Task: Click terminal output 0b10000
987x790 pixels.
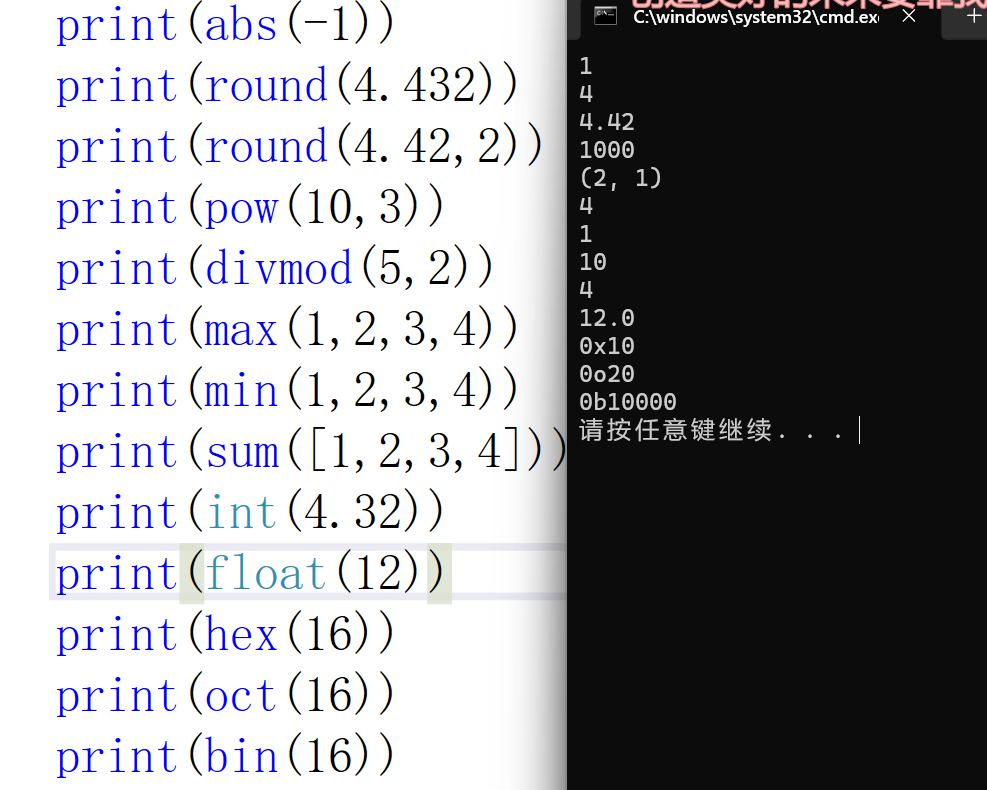Action: 628,402
